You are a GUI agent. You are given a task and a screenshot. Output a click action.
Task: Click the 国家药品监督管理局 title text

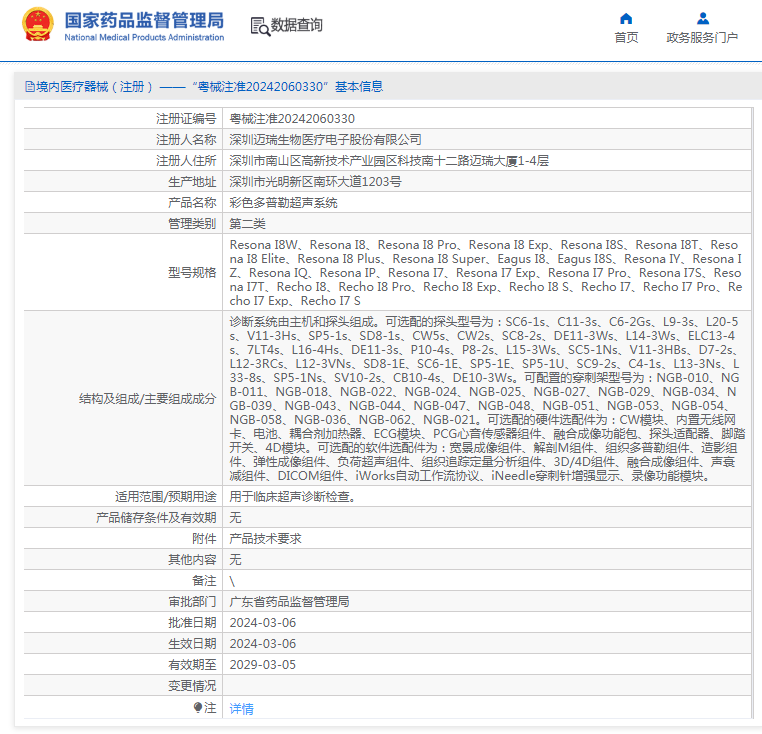tap(143, 20)
